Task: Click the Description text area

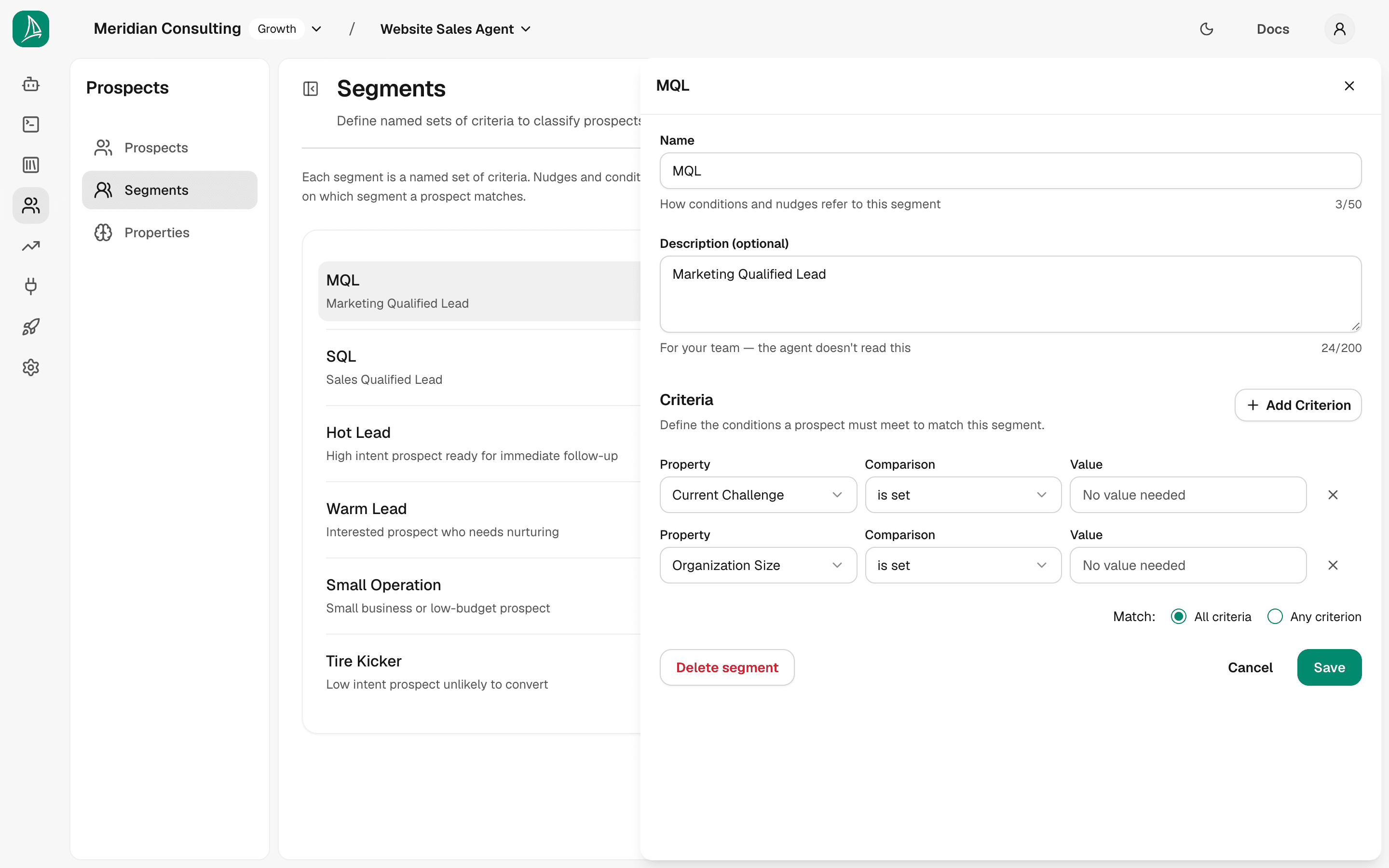Action: click(x=1010, y=294)
